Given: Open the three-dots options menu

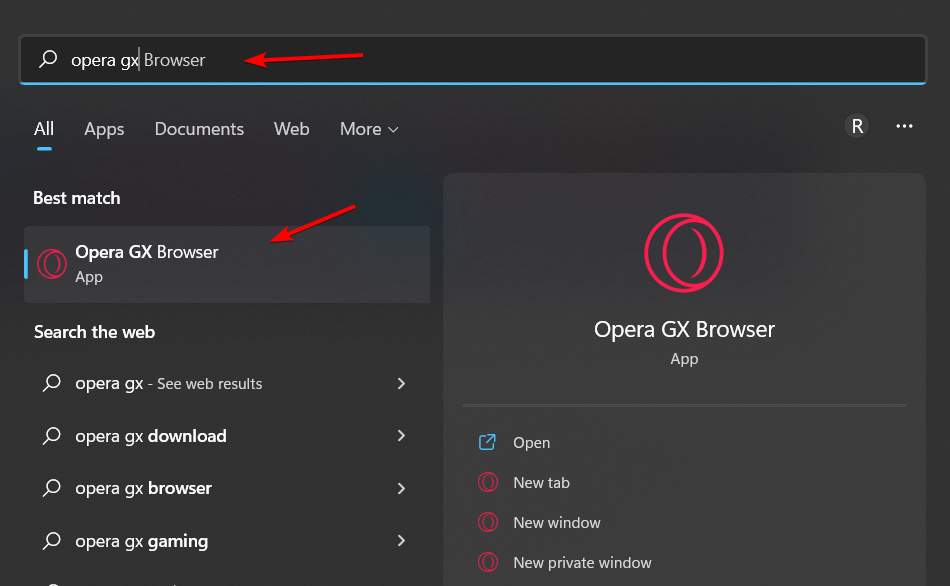Looking at the screenshot, I should click(x=904, y=126).
